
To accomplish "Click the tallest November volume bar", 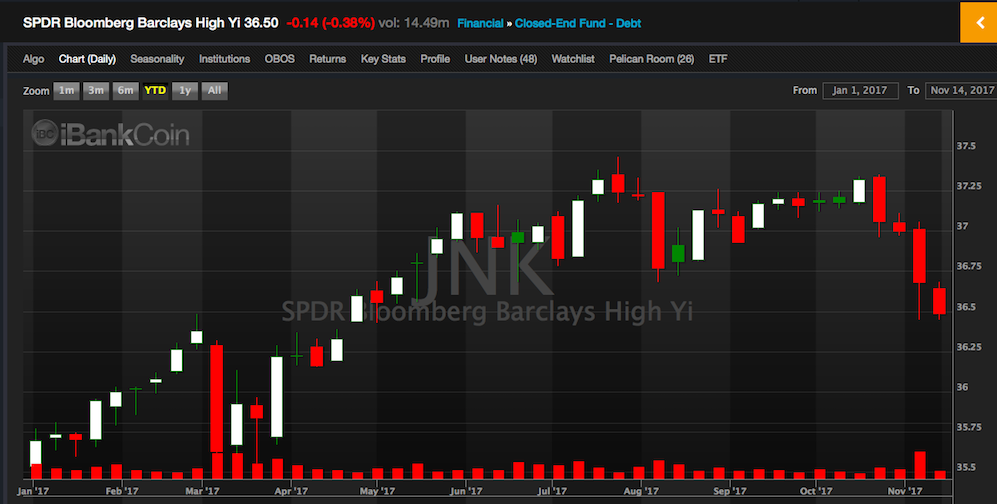I will coord(919,465).
